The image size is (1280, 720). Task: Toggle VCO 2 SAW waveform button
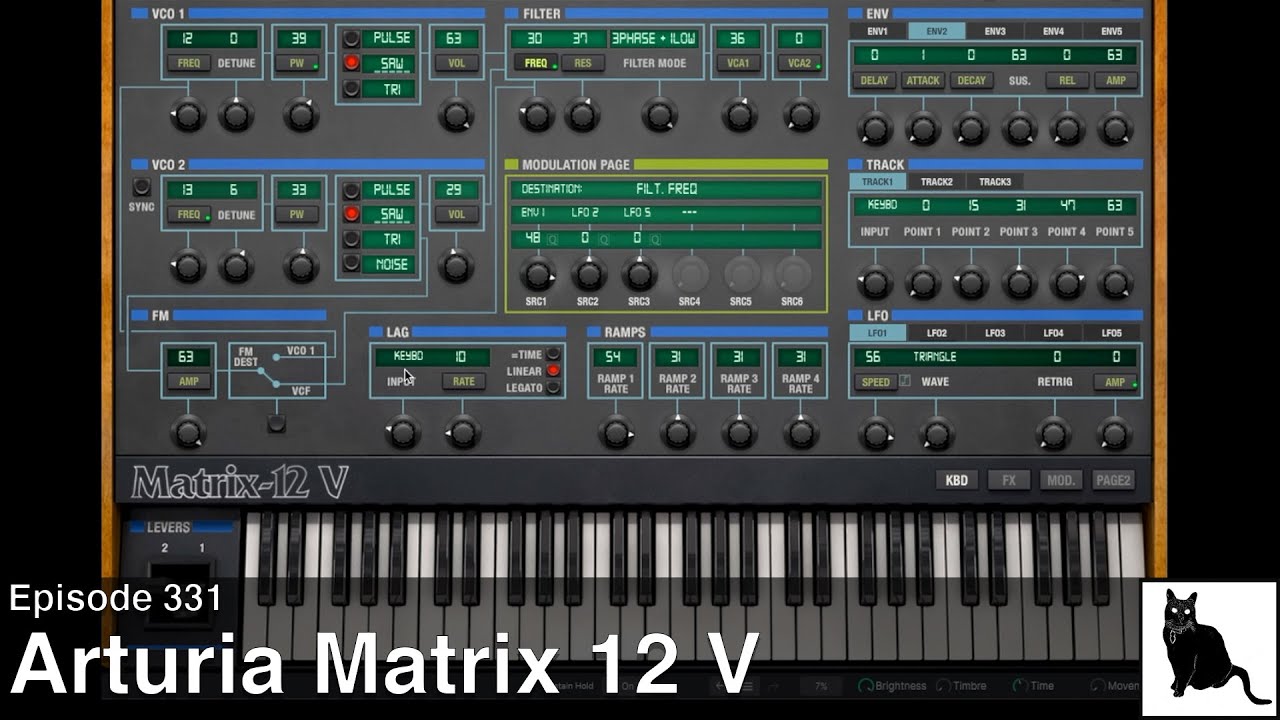coord(352,214)
